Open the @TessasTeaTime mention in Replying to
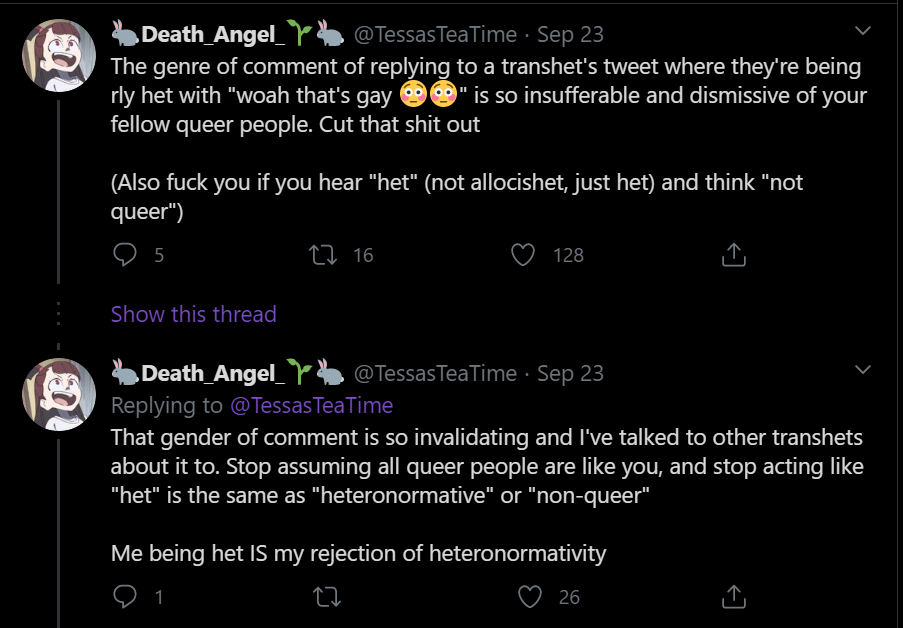Viewport: 903px width, 628px height. click(x=312, y=405)
